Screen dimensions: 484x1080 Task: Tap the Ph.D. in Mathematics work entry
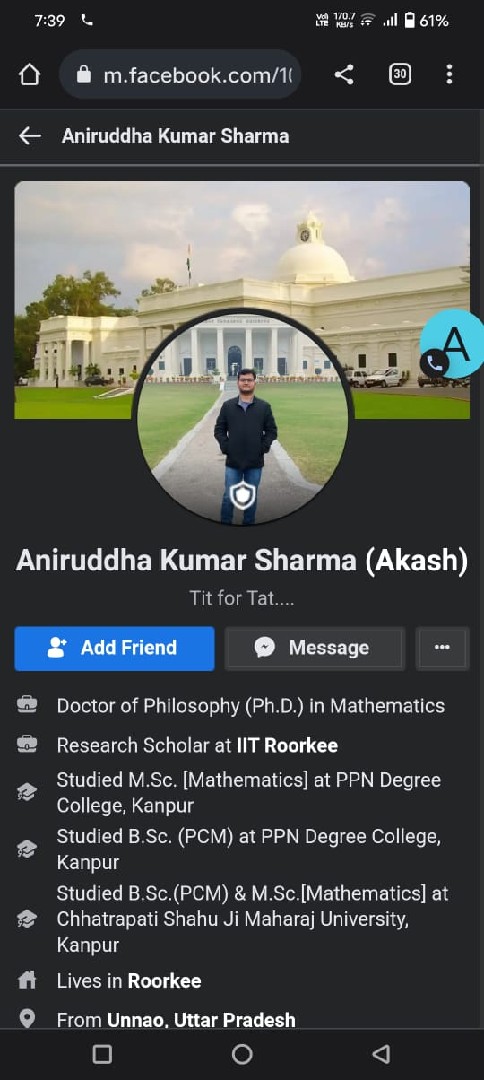[251, 706]
